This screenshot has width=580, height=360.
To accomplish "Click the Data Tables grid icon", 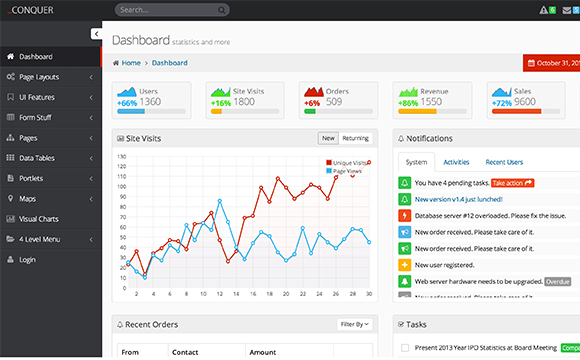I will pos(10,158).
